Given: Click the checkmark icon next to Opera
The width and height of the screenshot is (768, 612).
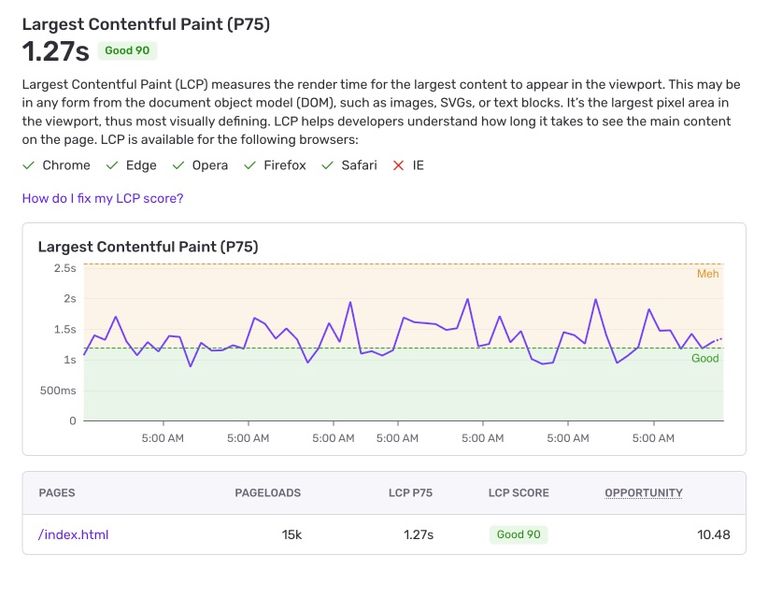Looking at the screenshot, I should pos(178,166).
